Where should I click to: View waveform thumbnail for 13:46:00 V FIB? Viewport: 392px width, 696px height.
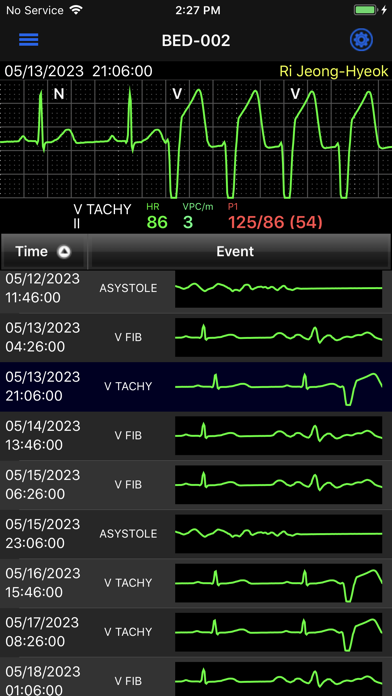click(278, 435)
